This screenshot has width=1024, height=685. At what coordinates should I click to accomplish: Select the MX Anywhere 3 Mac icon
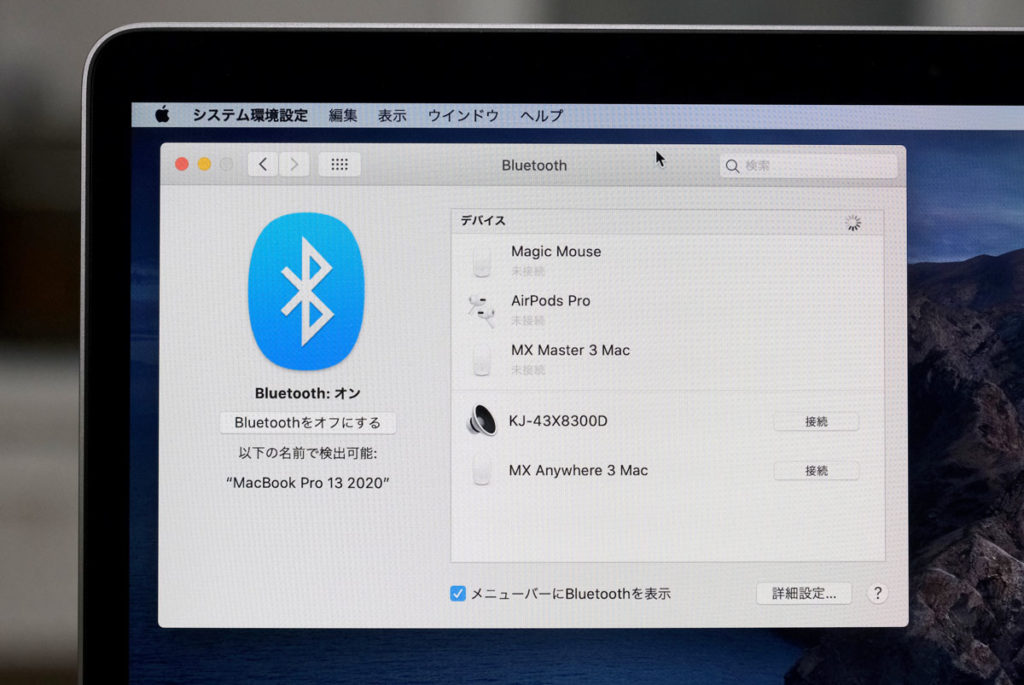482,470
